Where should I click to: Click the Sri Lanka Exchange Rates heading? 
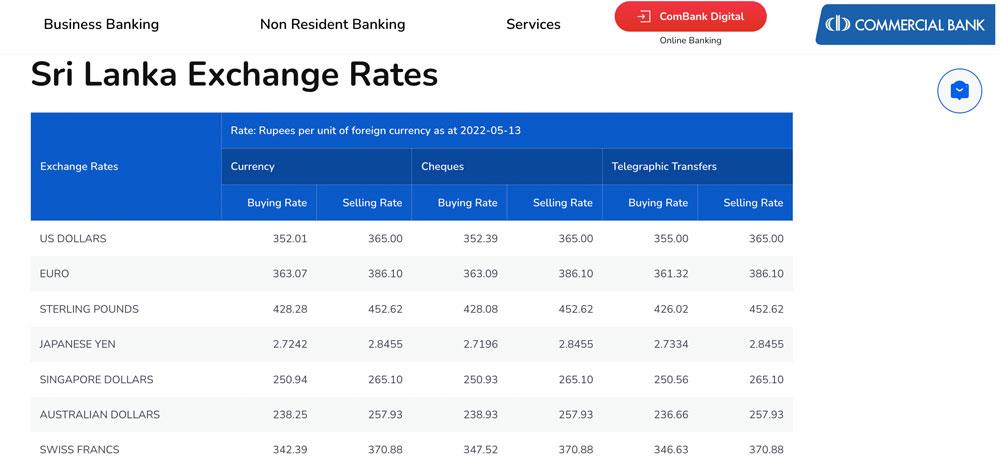click(235, 75)
